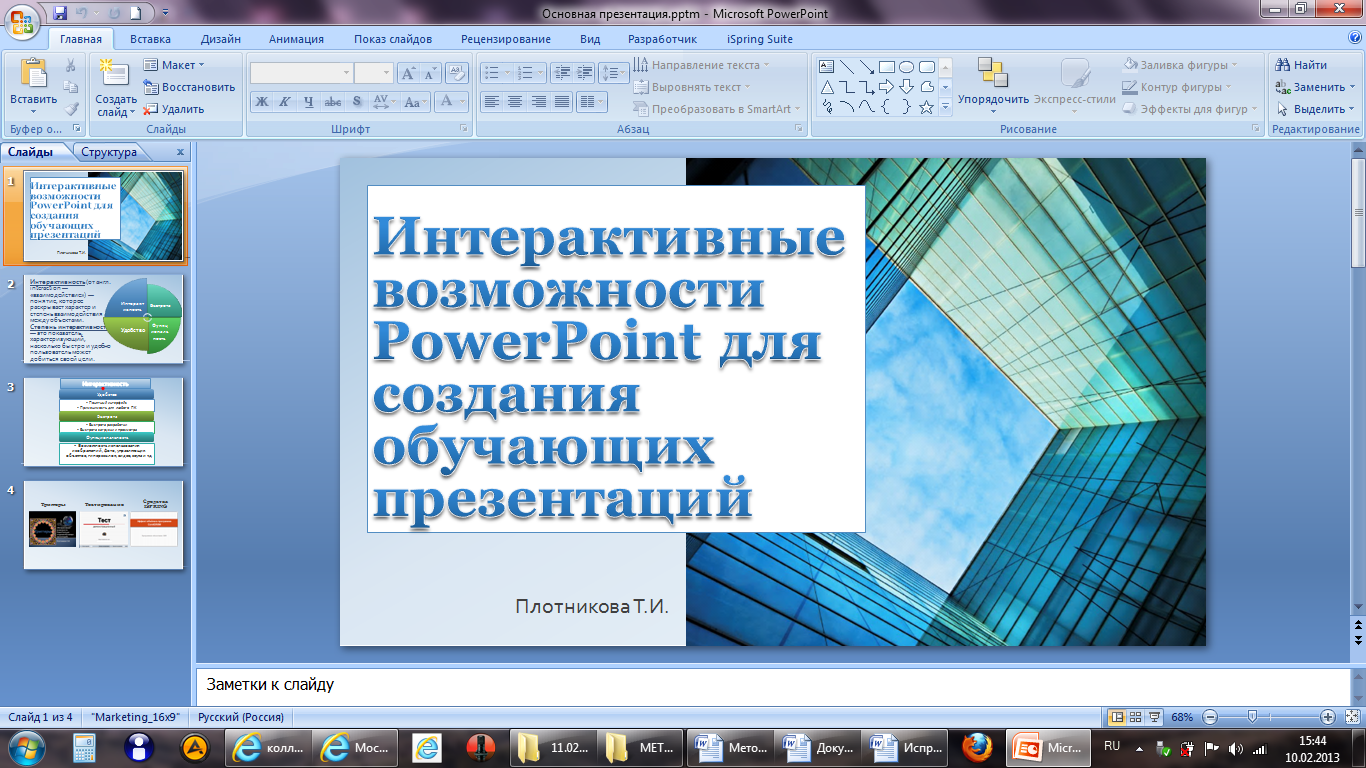The height and width of the screenshot is (768, 1366).
Task: Click Удалить delete slide button
Action: pos(174,109)
